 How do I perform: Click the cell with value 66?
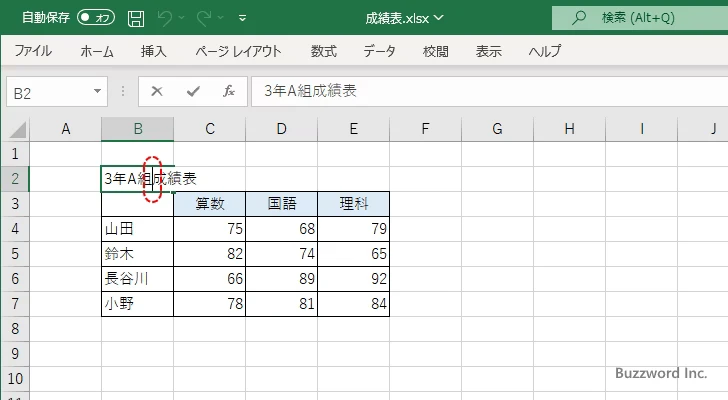(210, 279)
